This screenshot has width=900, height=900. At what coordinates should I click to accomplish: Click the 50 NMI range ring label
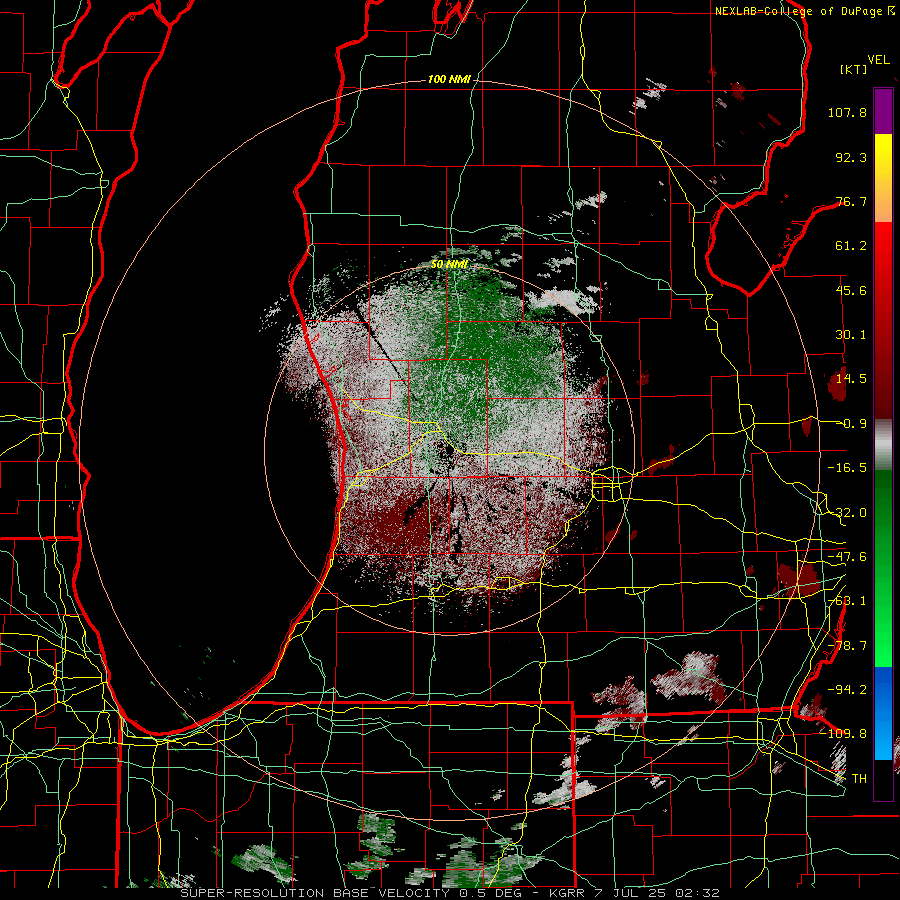449,265
